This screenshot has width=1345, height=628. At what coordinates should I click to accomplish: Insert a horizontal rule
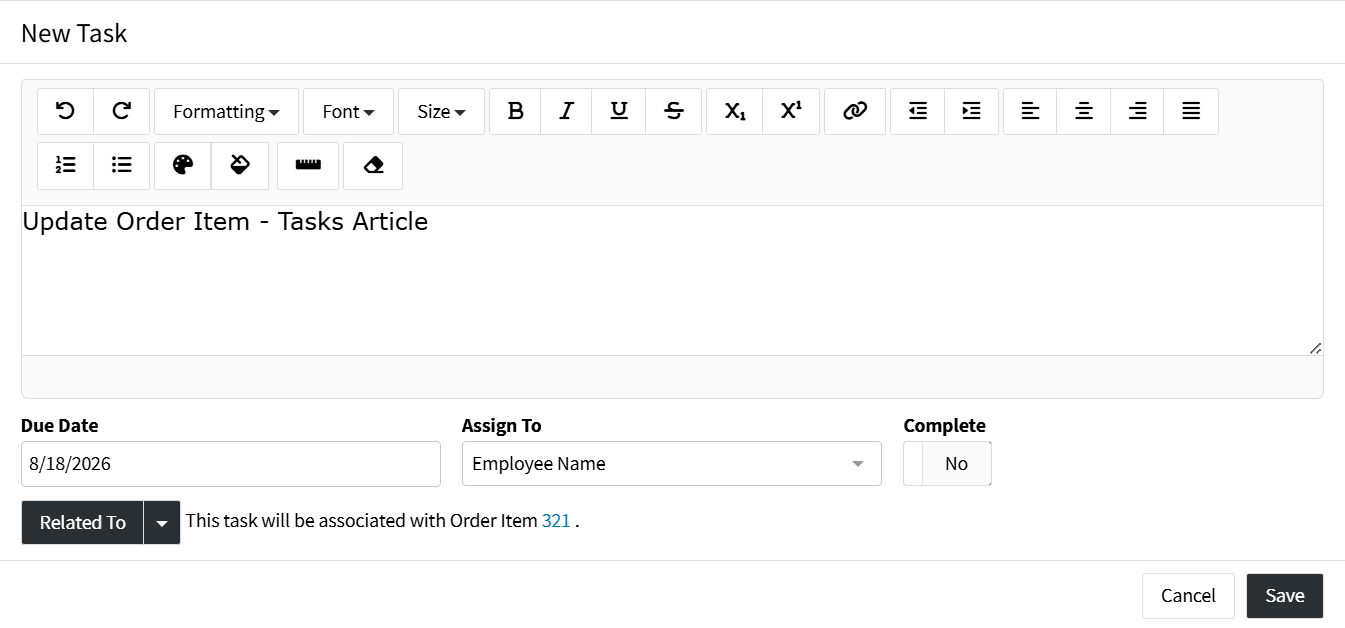click(x=308, y=165)
